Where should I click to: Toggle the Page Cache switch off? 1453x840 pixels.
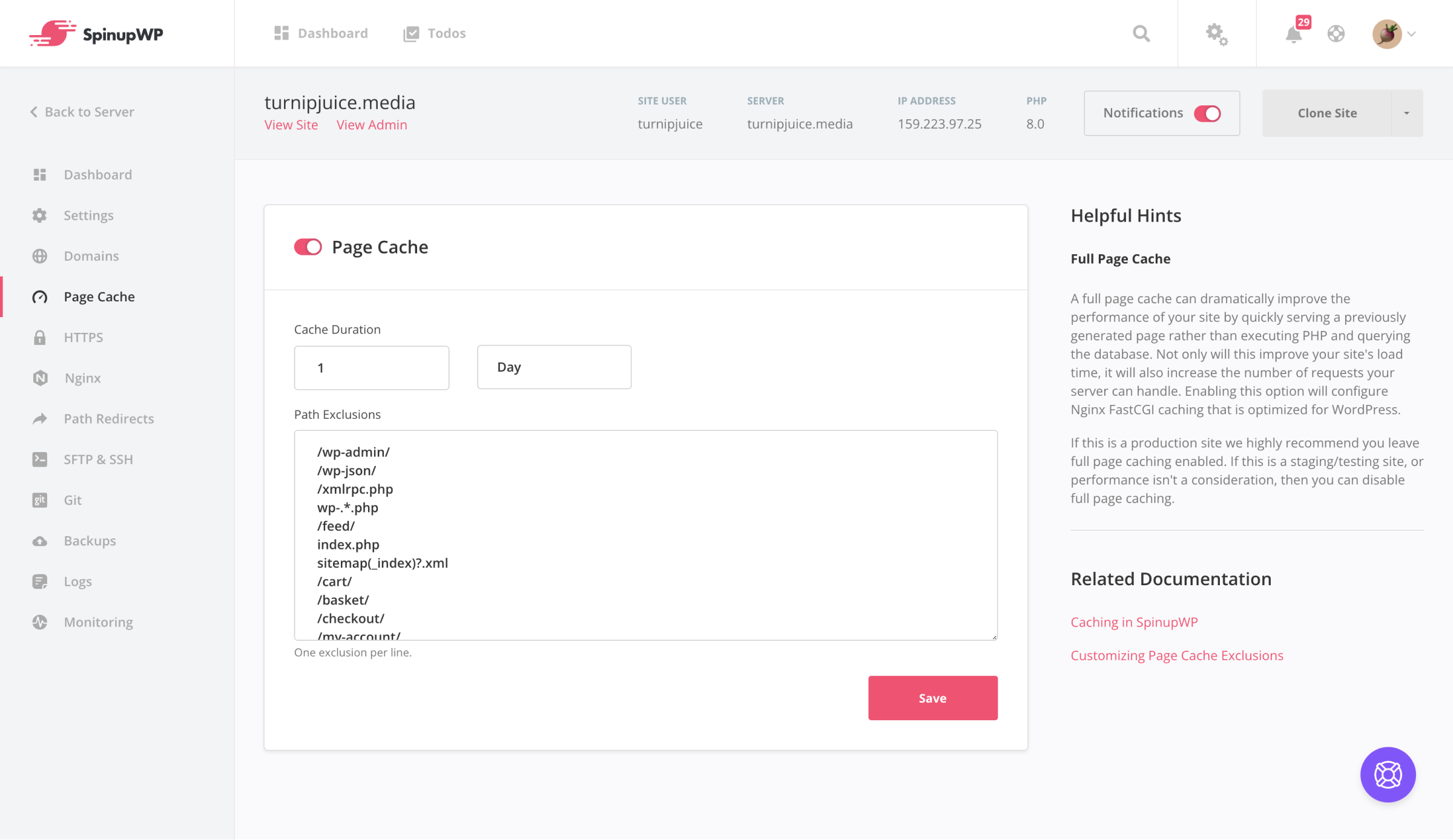(x=308, y=247)
